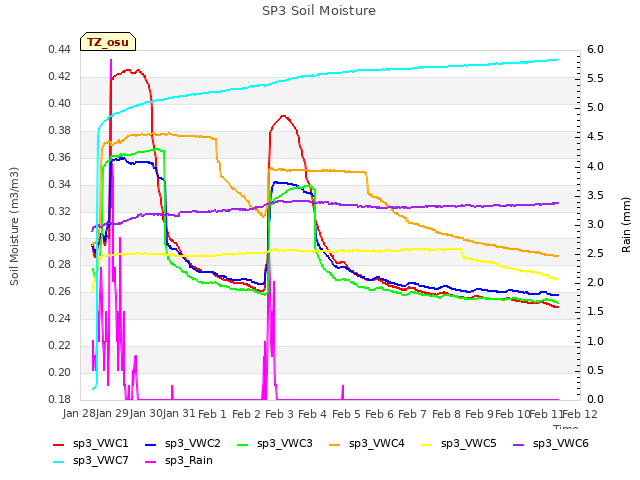640x480 pixels.
Task: Click the highest magenta rain spike peak
Action: (x=111, y=60)
